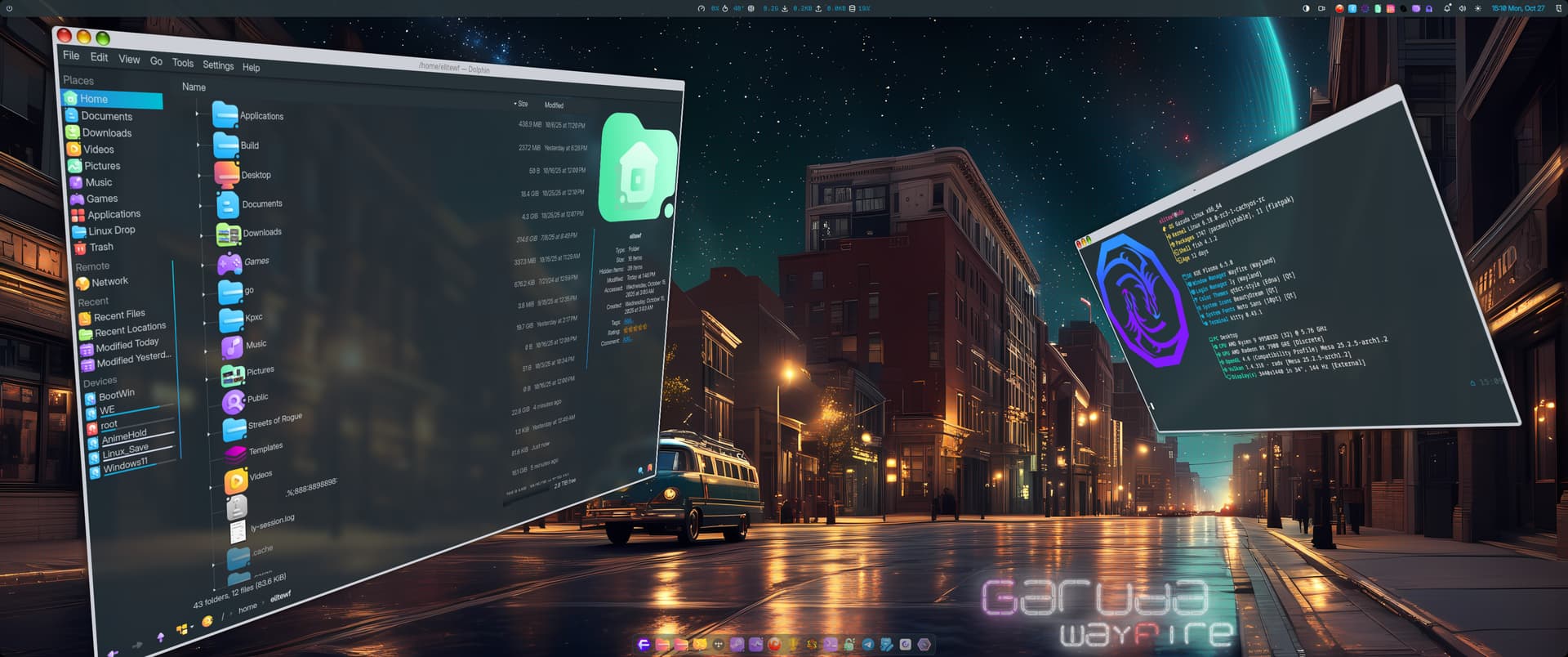This screenshot has width=1568, height=657.
Task: Open the Steam icon in the dock
Action: click(x=737, y=645)
